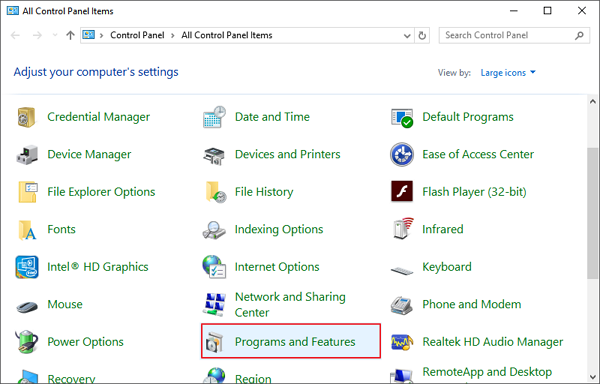
Task: Open the Infrared icon
Action: coord(403,229)
